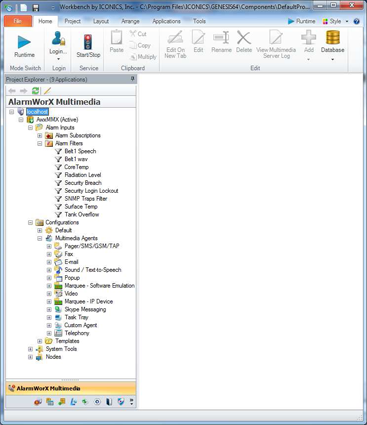Expand the System Tools tree node
The width and height of the screenshot is (367, 425).
point(30,349)
